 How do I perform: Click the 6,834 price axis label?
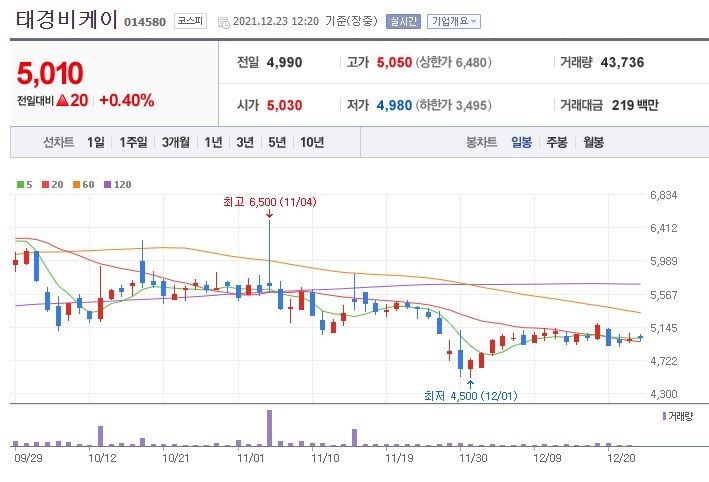tap(664, 195)
